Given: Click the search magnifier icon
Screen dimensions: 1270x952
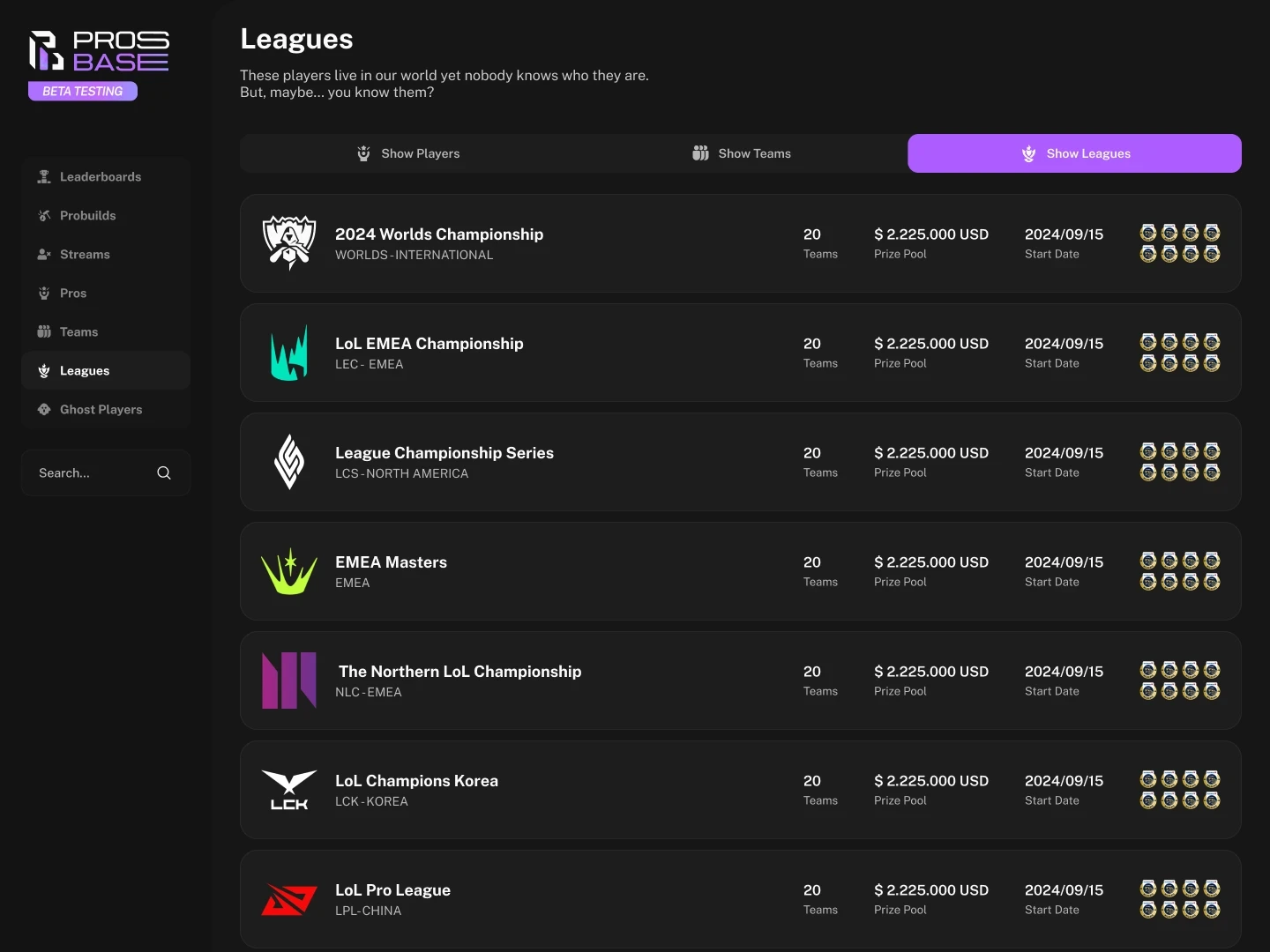Looking at the screenshot, I should [164, 473].
